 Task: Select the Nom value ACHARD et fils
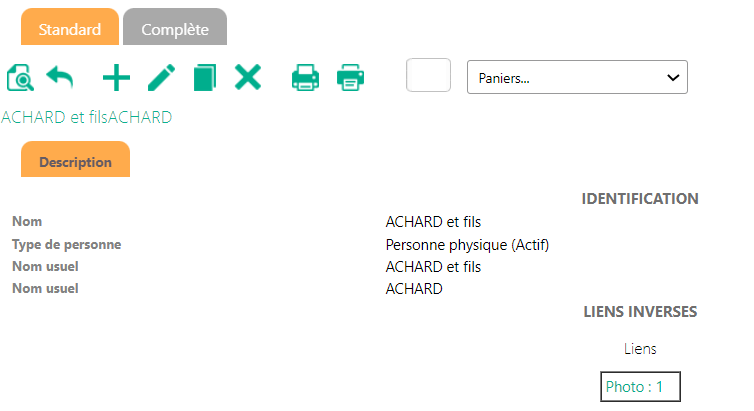tap(433, 222)
